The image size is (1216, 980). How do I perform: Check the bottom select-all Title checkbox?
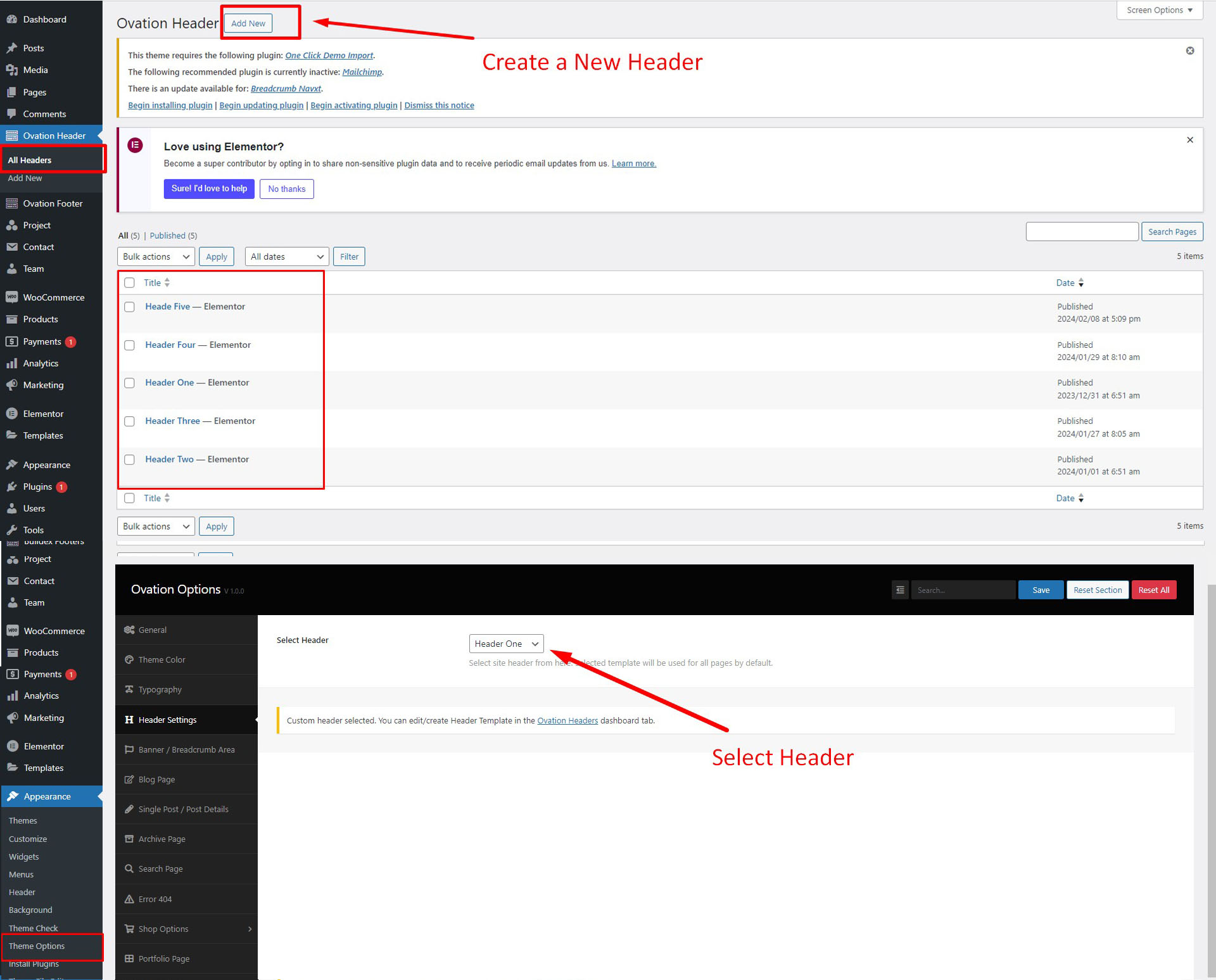129,498
